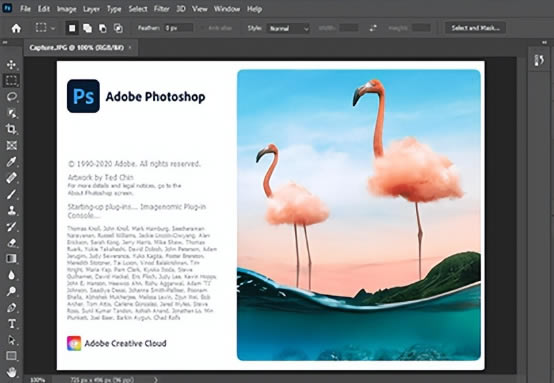Open the Window menu
Image resolution: width=554 pixels, height=383 pixels.
tap(227, 9)
